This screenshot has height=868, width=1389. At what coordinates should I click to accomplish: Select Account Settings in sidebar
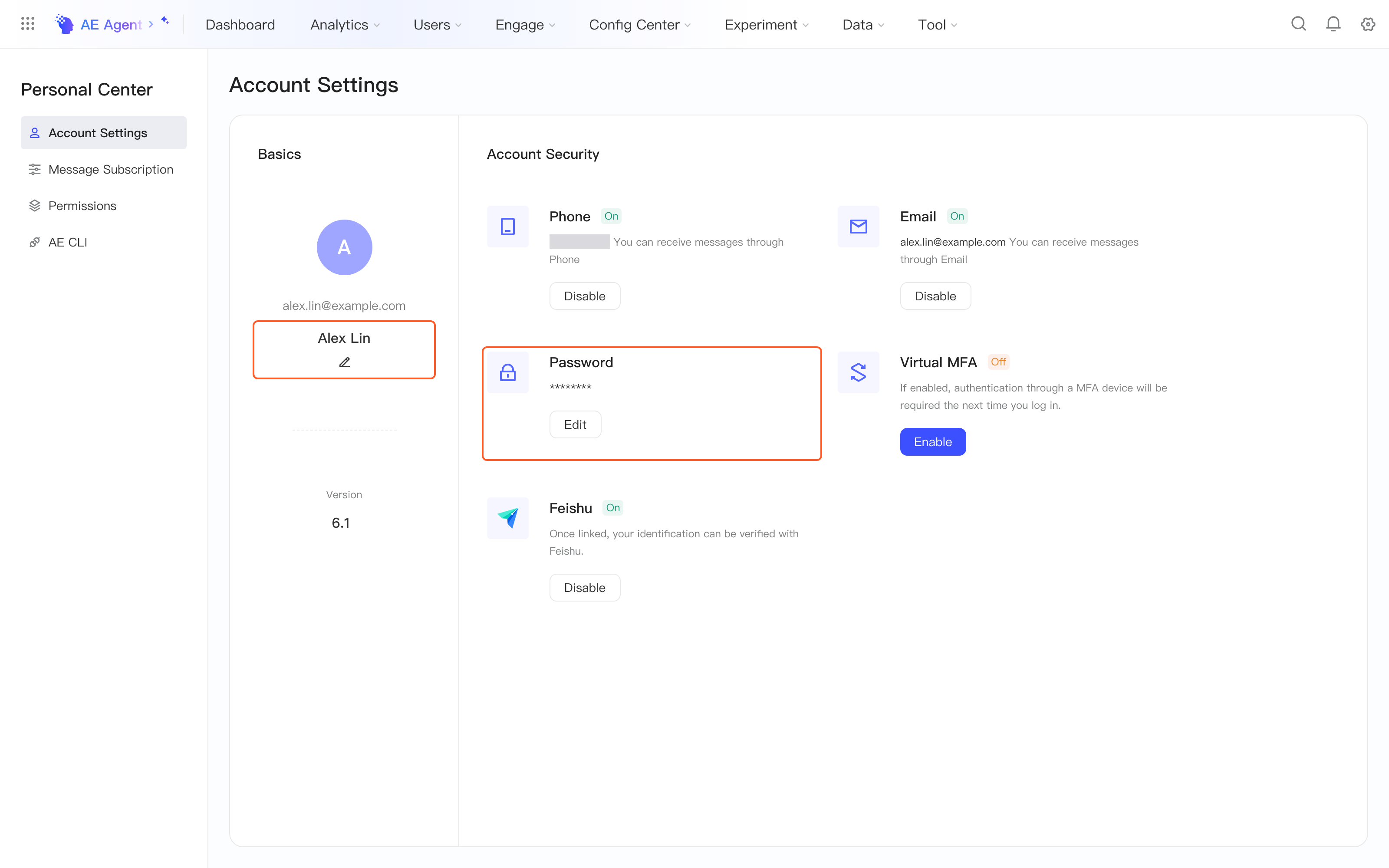[103, 133]
